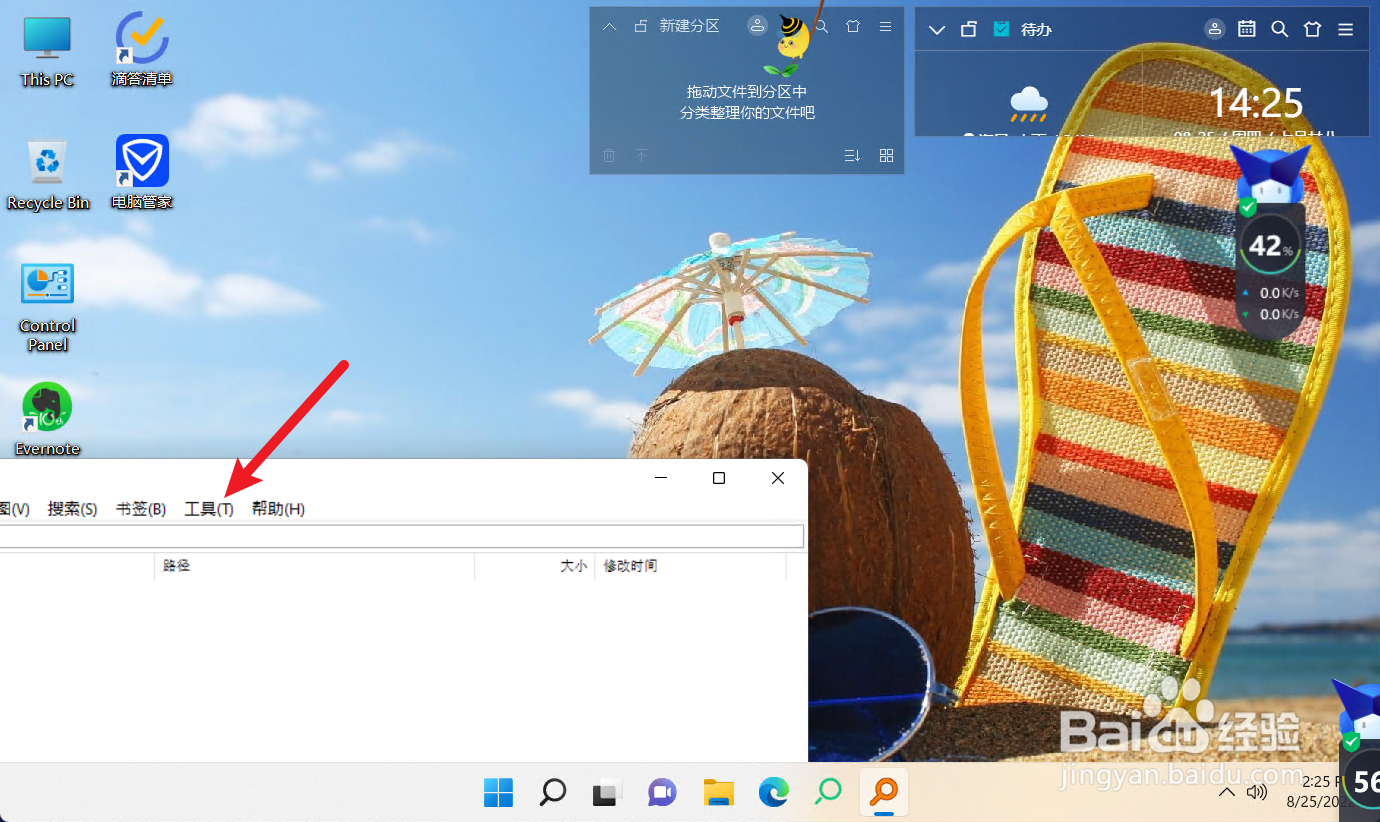Sort results by the 修改时间 column header
This screenshot has width=1380, height=822.
[691, 566]
